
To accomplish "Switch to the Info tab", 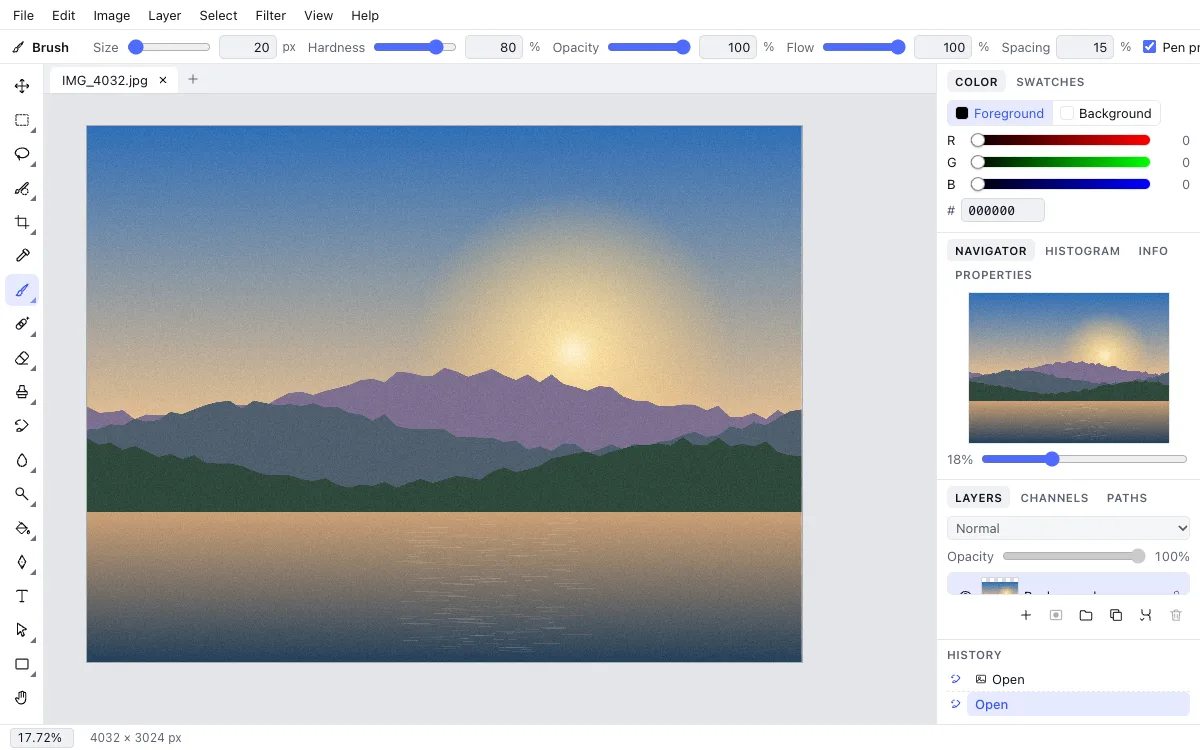I will coord(1153,251).
